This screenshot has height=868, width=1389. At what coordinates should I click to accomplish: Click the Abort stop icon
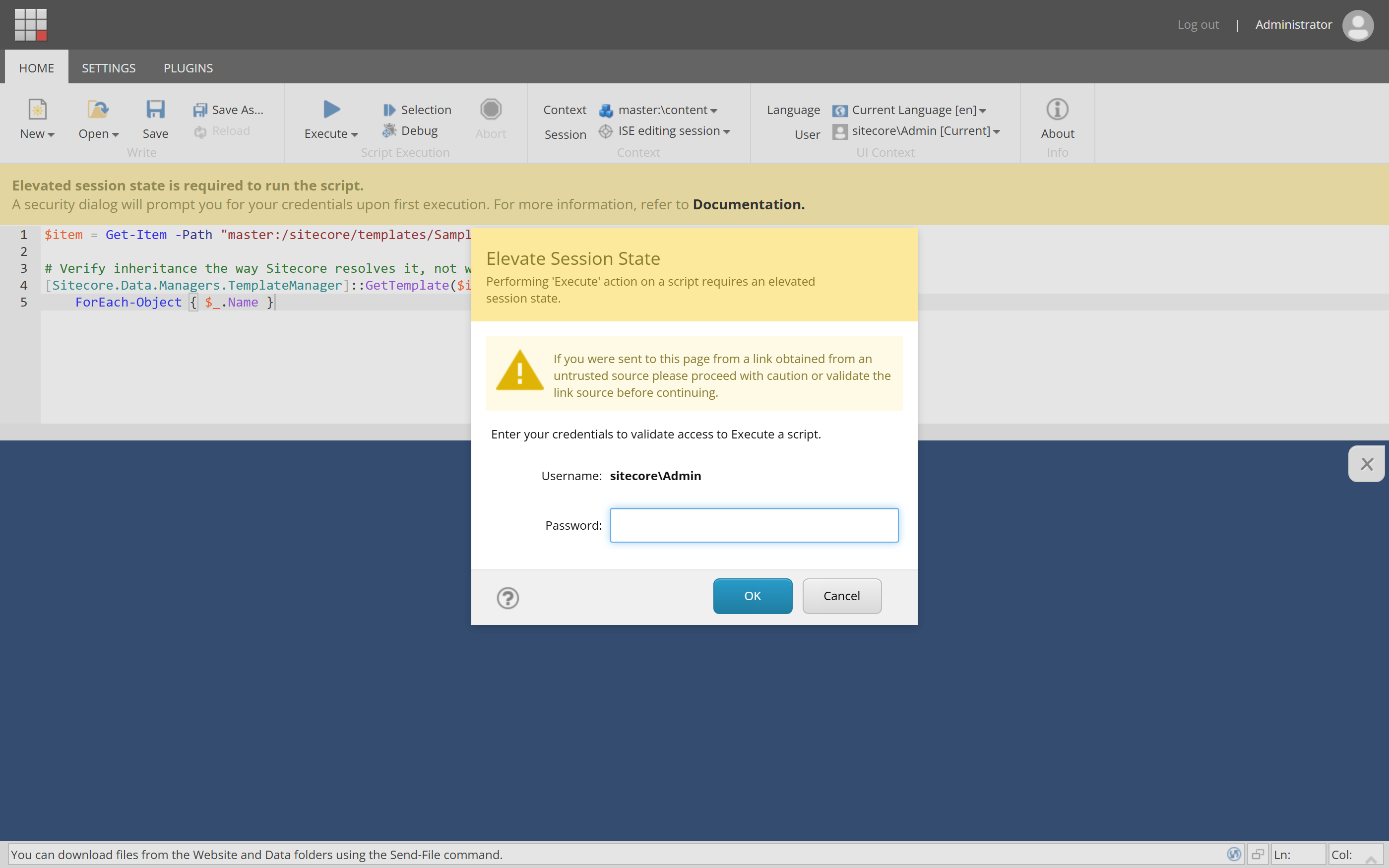[x=491, y=109]
